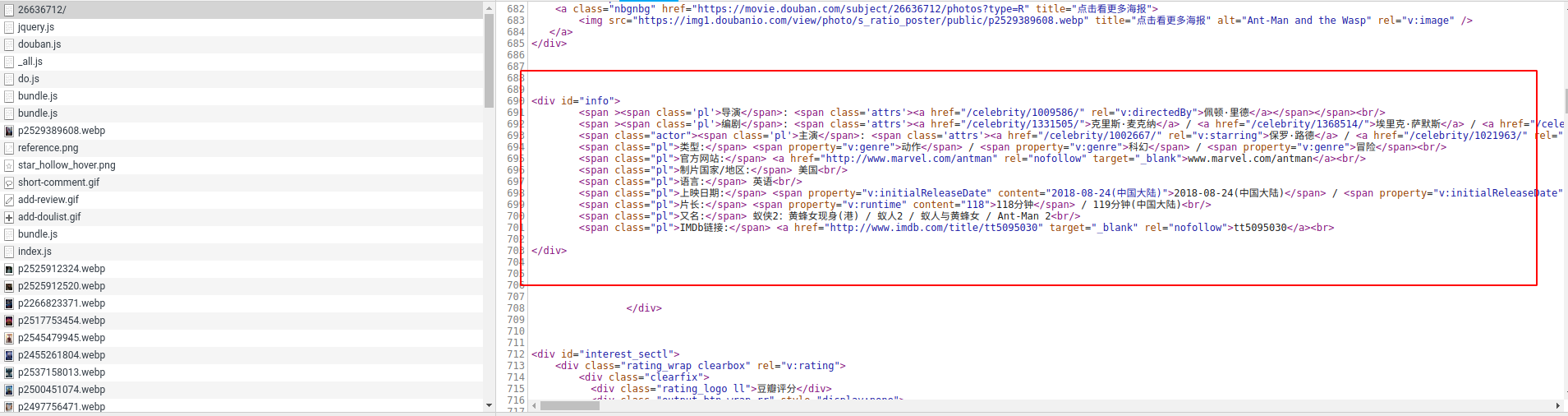Open the index.js request
The height and width of the screenshot is (416, 1568).
pos(241,252)
